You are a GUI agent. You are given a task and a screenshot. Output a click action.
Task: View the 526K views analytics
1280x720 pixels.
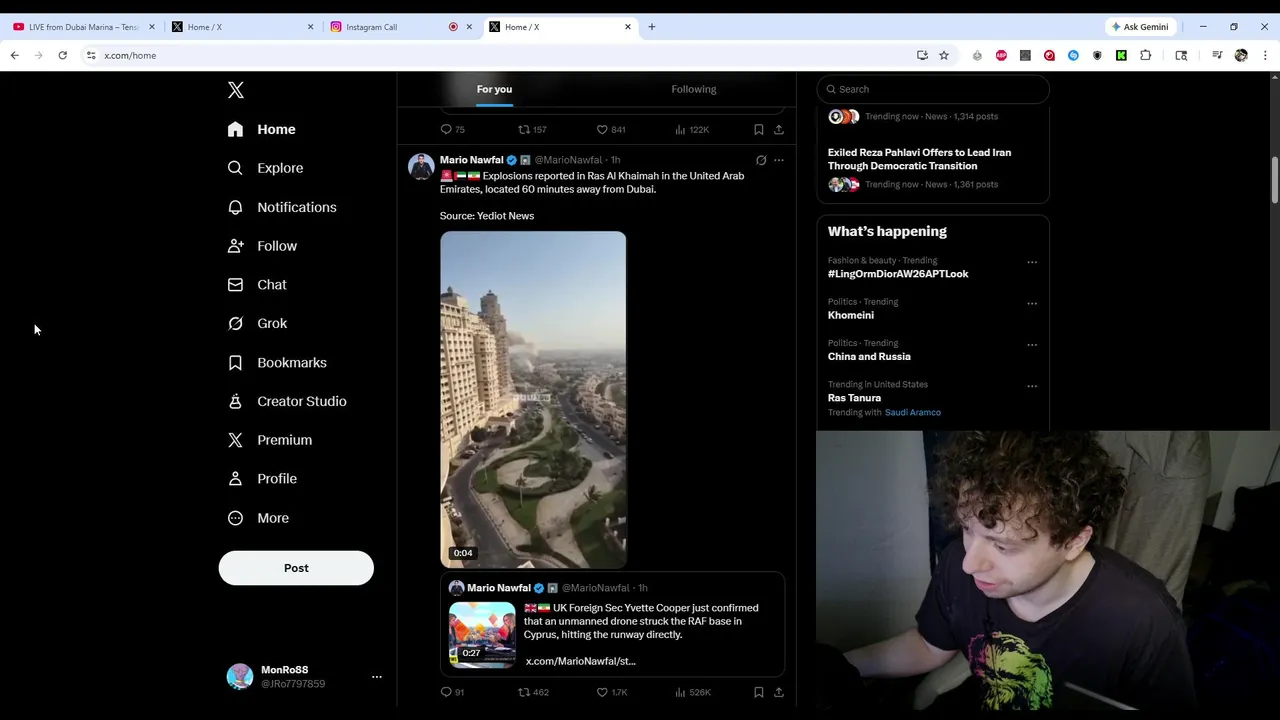[692, 692]
